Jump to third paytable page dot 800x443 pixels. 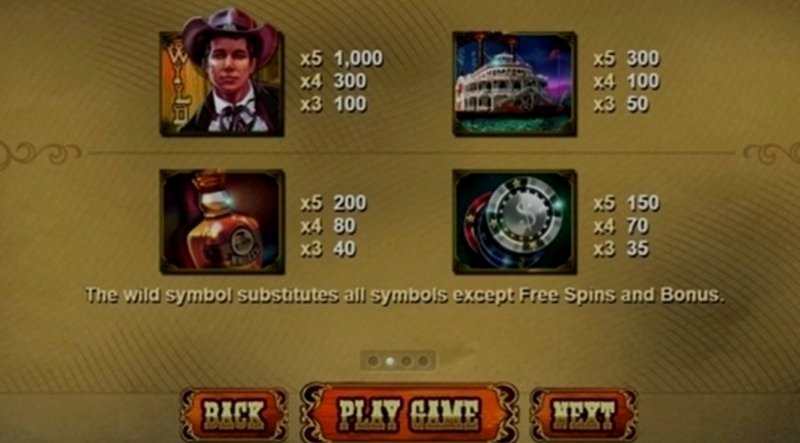tap(406, 361)
